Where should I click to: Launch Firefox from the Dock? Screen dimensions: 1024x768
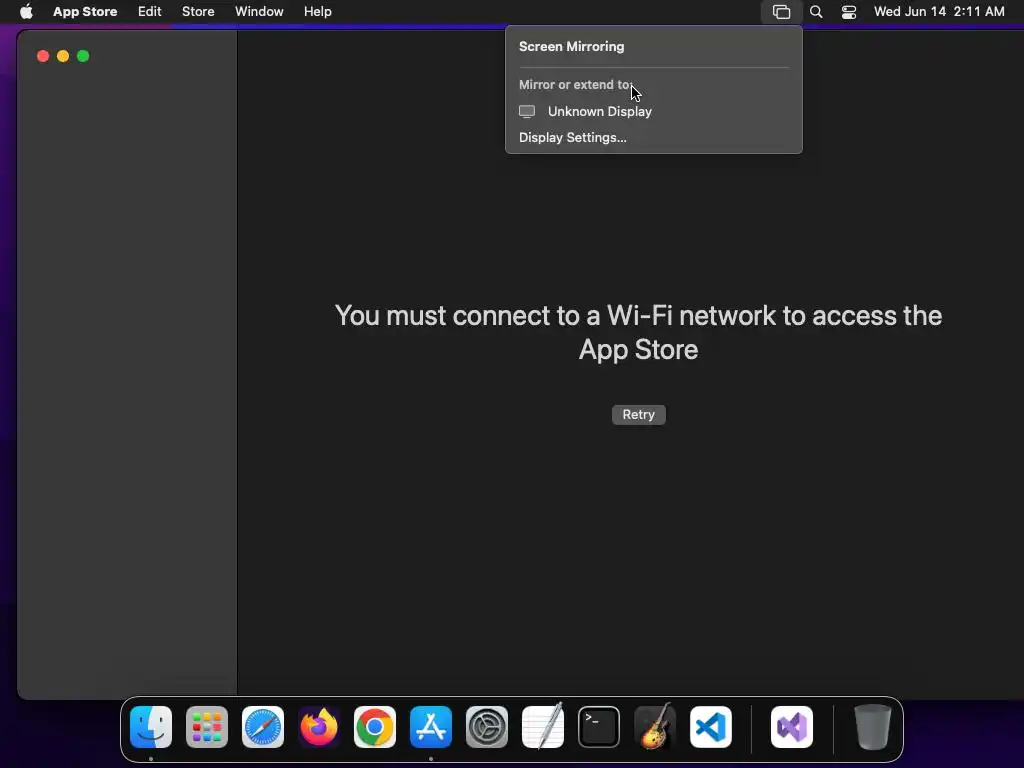[319, 727]
